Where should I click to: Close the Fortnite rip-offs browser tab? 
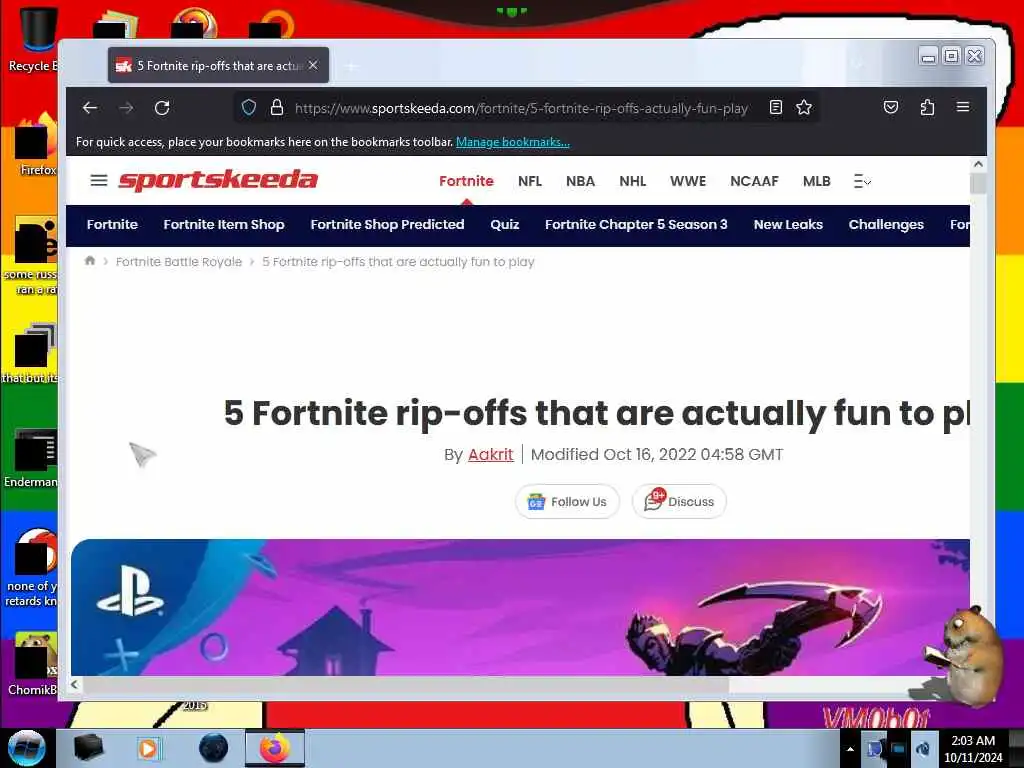pos(313,65)
